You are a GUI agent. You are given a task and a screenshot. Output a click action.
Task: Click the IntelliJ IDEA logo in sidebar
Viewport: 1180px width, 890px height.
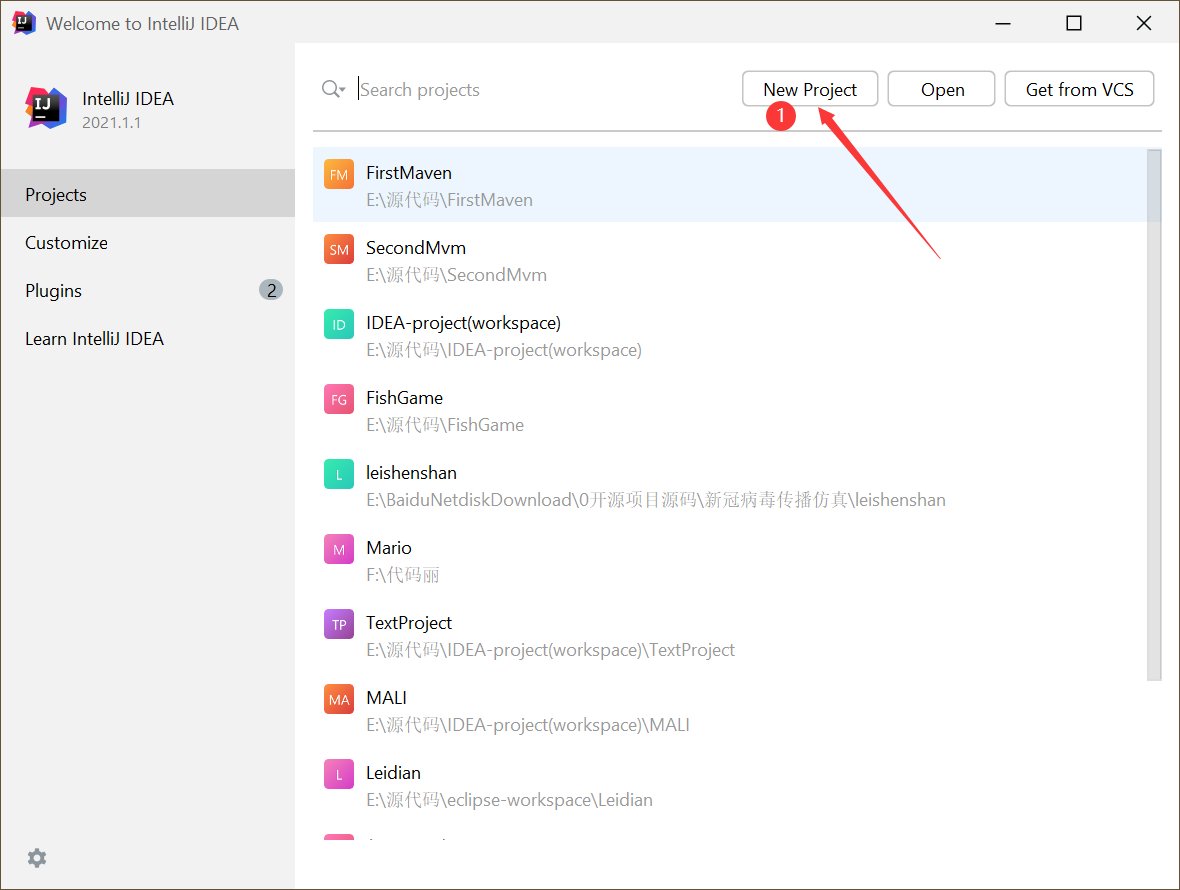tap(46, 108)
